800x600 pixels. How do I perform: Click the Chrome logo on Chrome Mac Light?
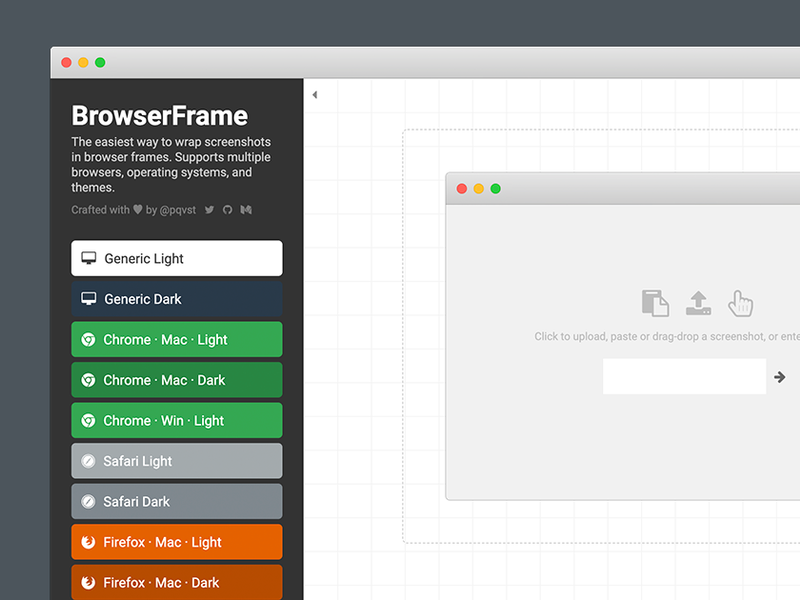[88, 339]
